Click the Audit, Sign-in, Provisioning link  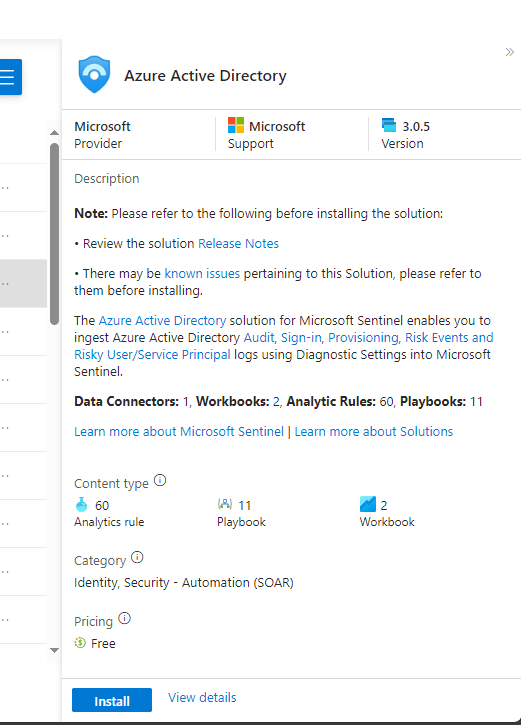point(321,338)
